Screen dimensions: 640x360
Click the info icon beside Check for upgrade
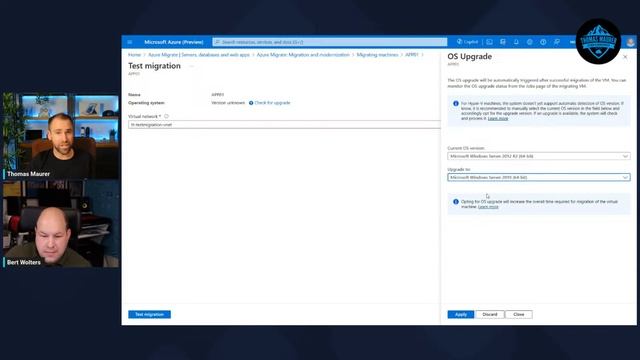click(251, 103)
